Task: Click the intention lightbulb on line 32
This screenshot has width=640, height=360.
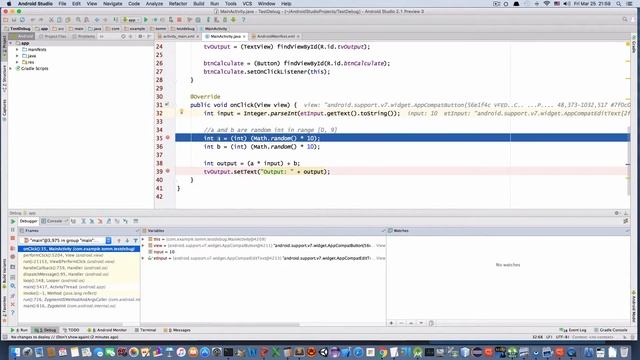Action: pos(182,112)
